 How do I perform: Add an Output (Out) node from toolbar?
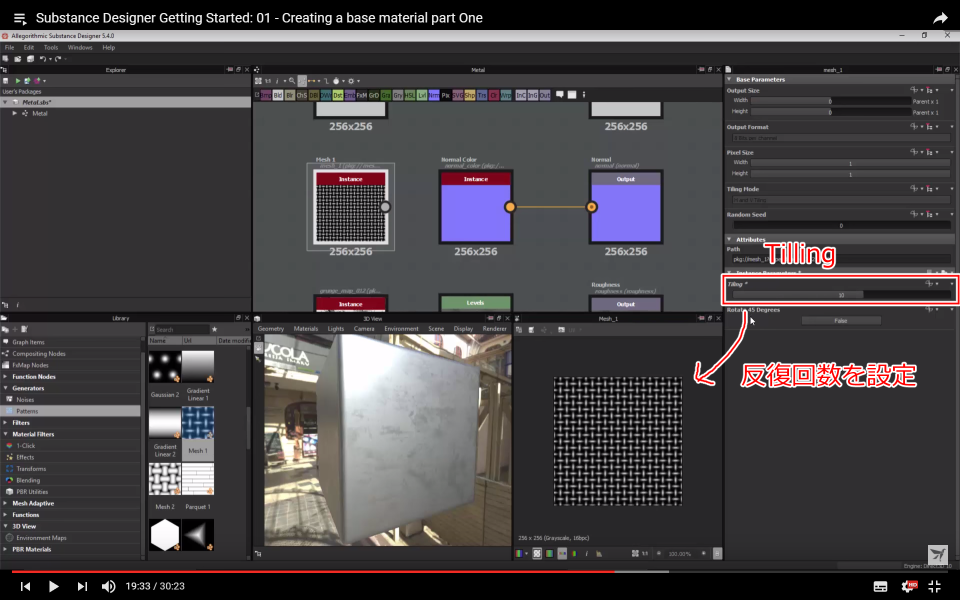tap(544, 95)
